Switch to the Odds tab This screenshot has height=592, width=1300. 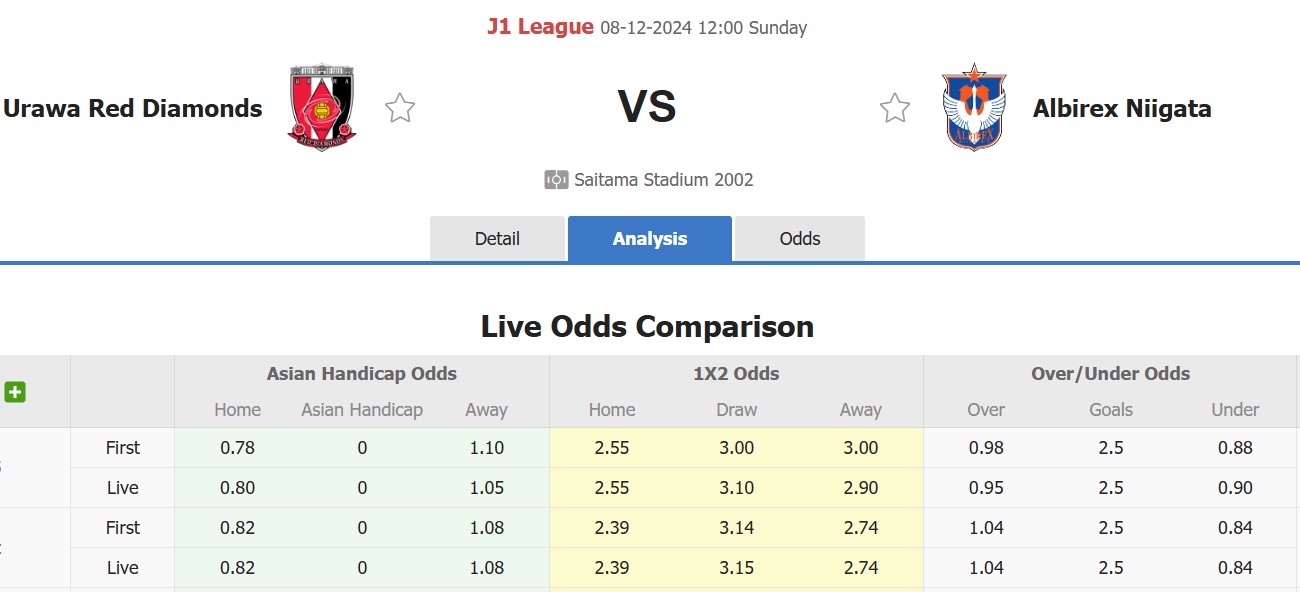pos(800,239)
